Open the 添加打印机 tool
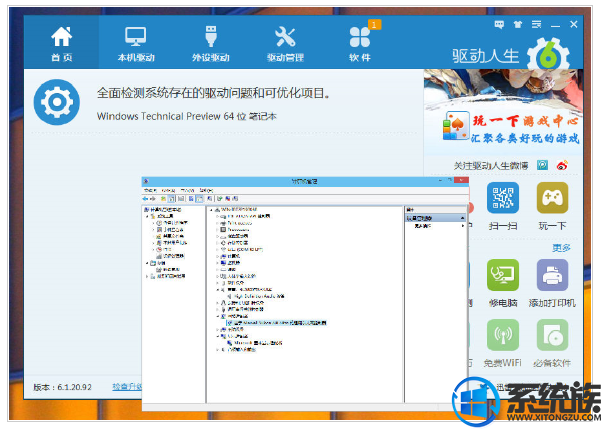Viewport: 601px width, 430px height. click(552, 284)
